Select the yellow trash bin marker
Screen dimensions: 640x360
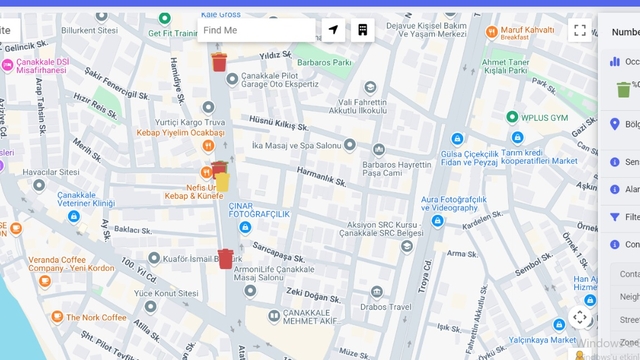(x=222, y=182)
